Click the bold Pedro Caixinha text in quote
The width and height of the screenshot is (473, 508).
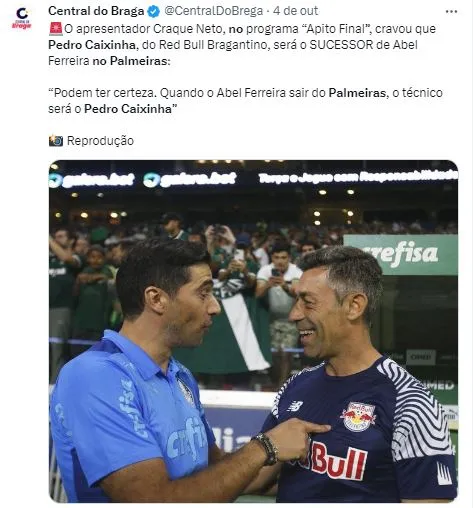[128, 109]
